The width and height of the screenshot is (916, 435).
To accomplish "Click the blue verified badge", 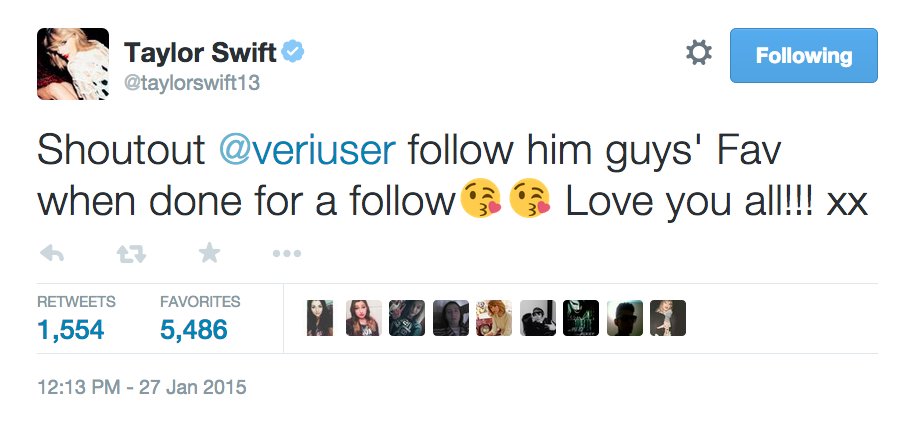I will (292, 51).
